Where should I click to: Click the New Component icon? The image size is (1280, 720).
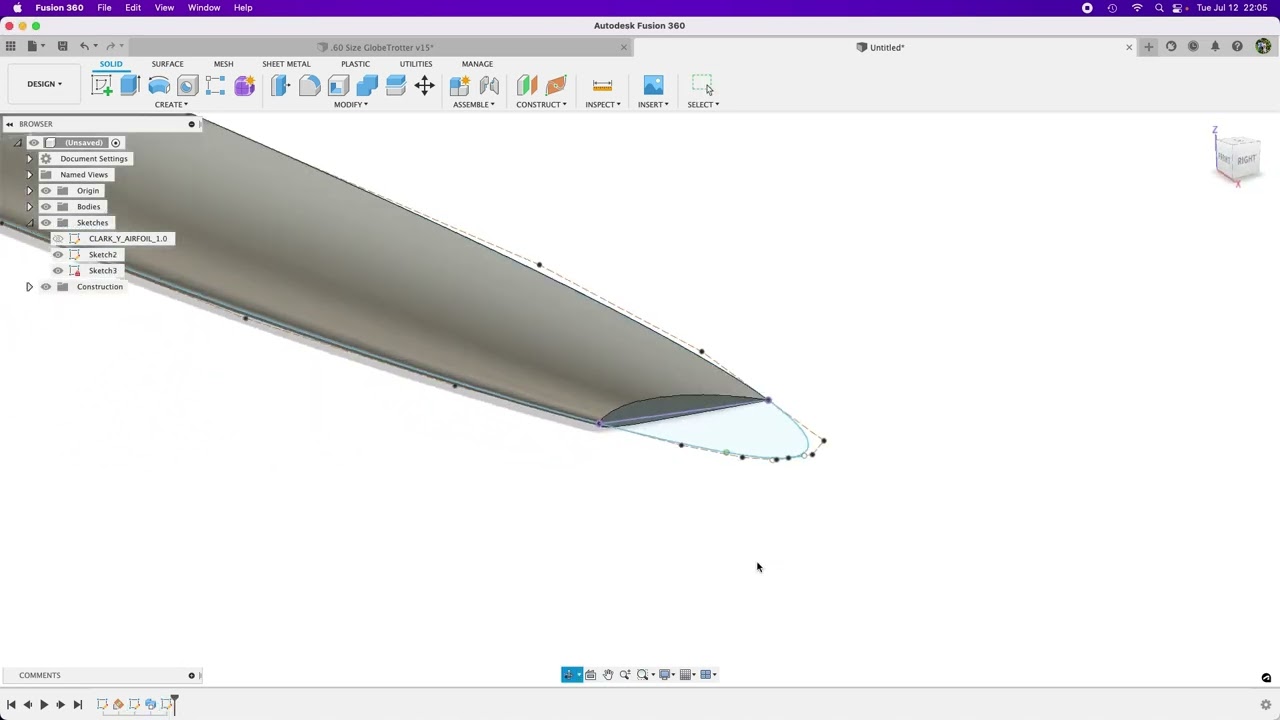pos(460,86)
